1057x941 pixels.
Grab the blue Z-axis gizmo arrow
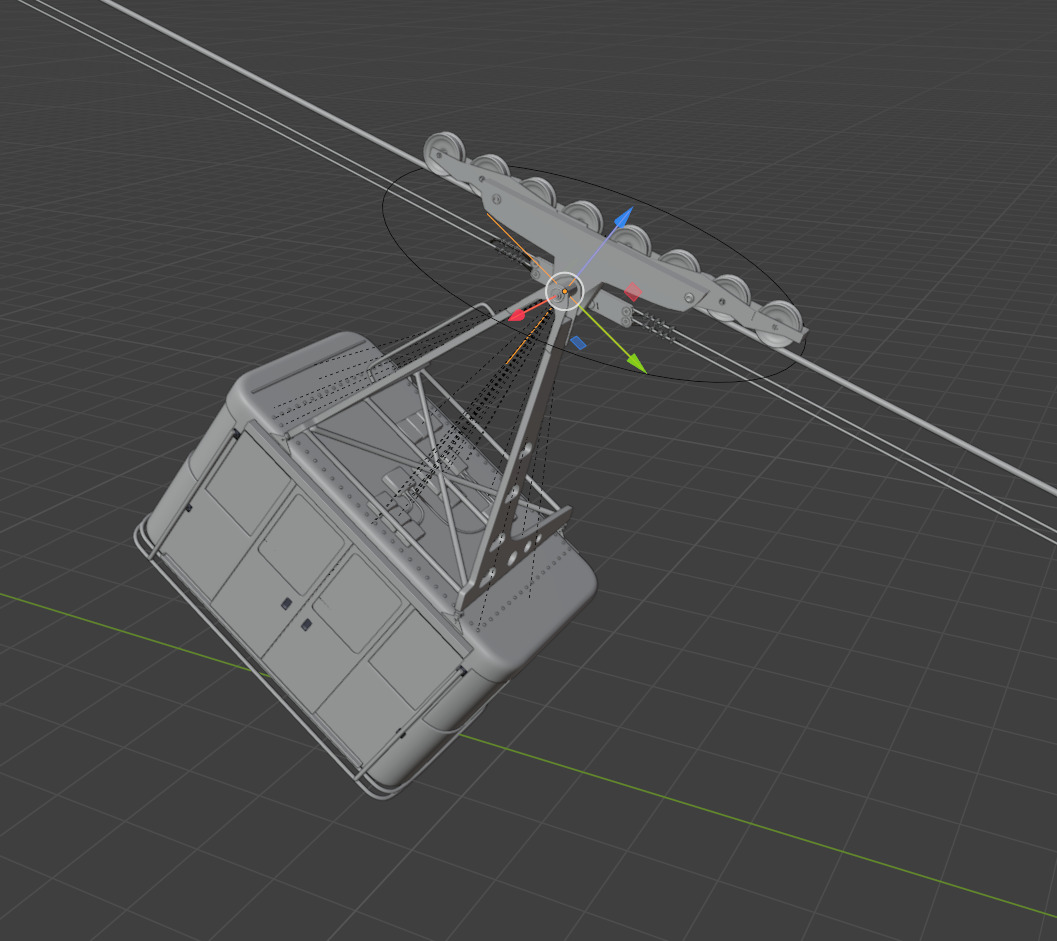click(x=624, y=216)
